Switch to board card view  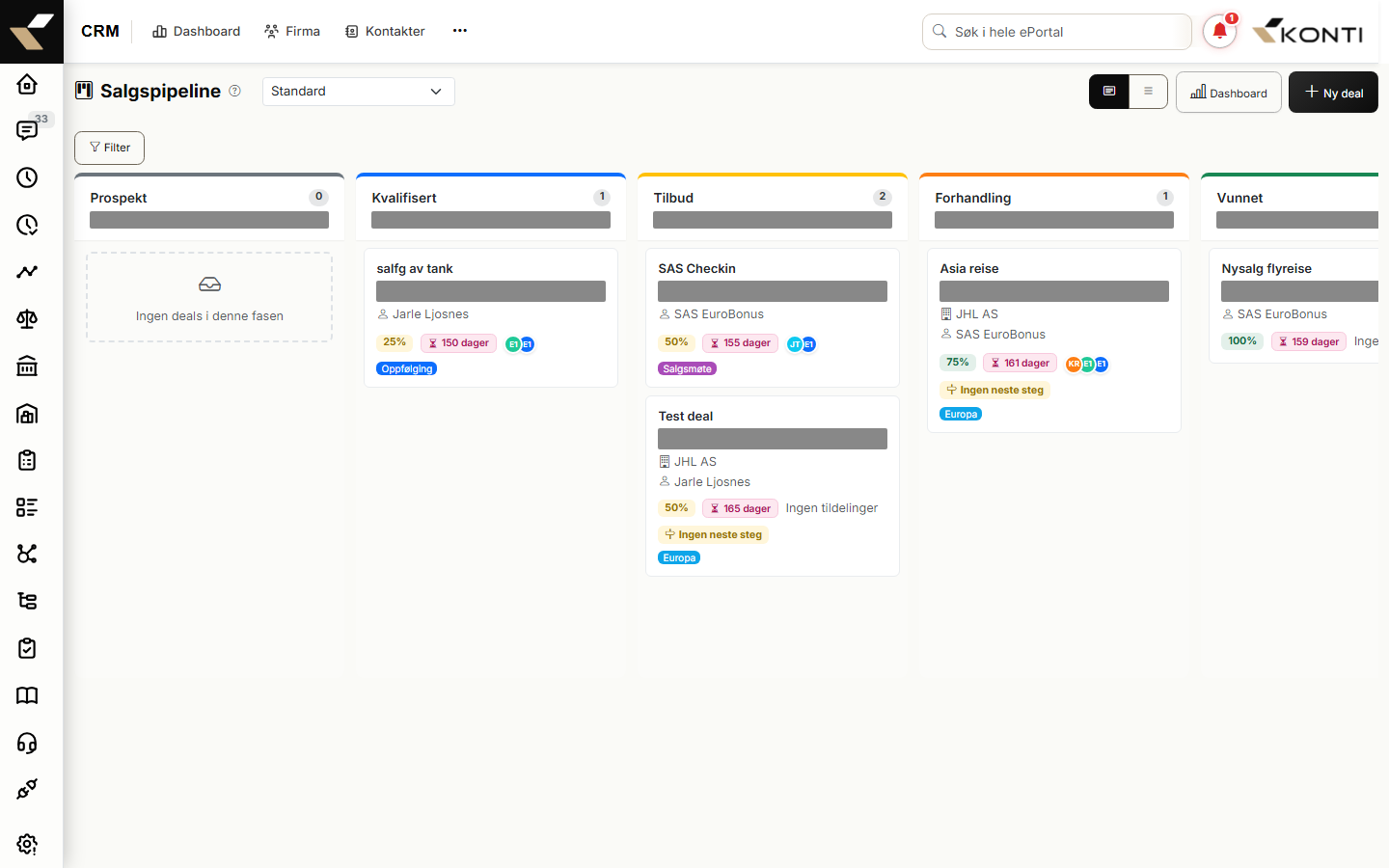tap(1109, 92)
